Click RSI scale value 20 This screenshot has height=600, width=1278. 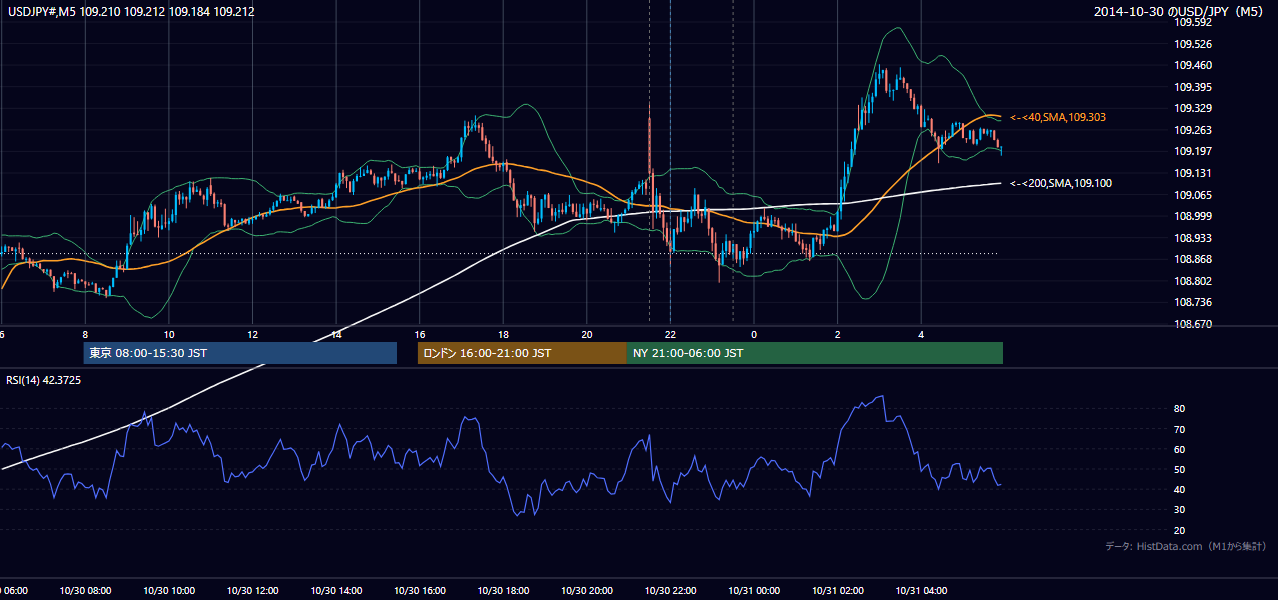(x=1180, y=530)
